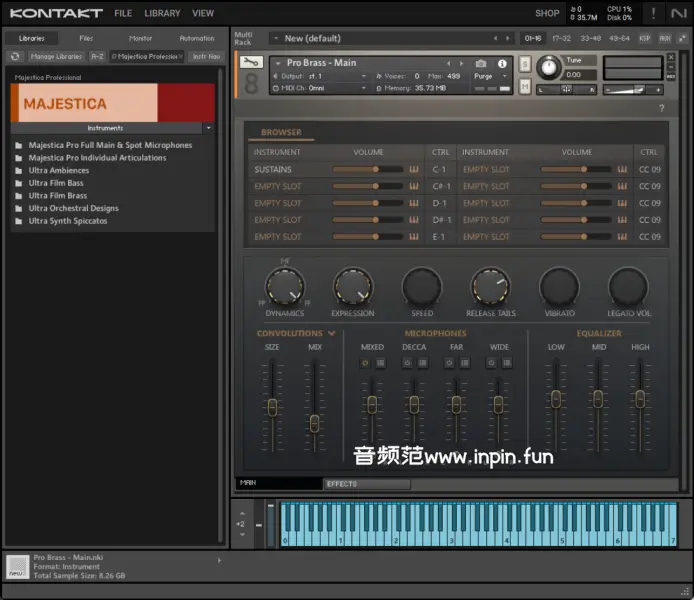This screenshot has height=600, width=694.
Task: Click the Majestica library search field
Action: 147,57
